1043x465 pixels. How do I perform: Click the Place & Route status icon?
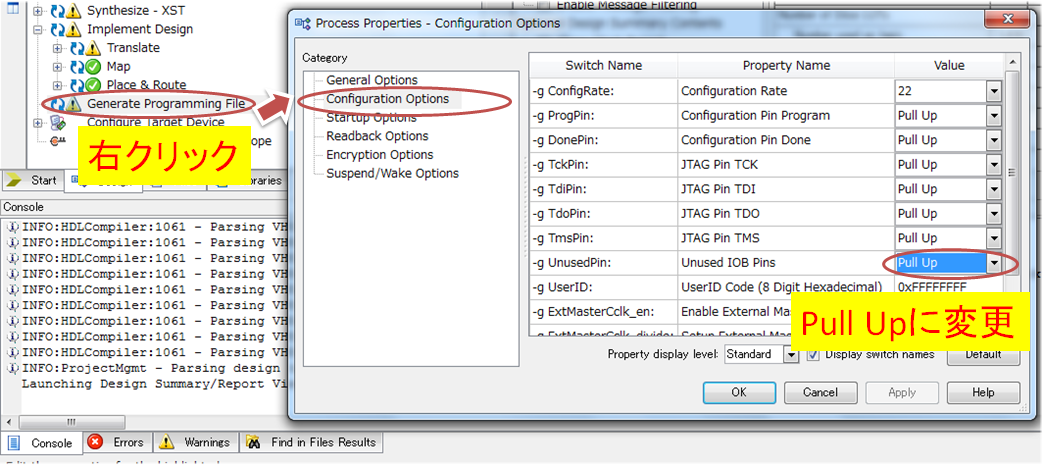(x=92, y=86)
